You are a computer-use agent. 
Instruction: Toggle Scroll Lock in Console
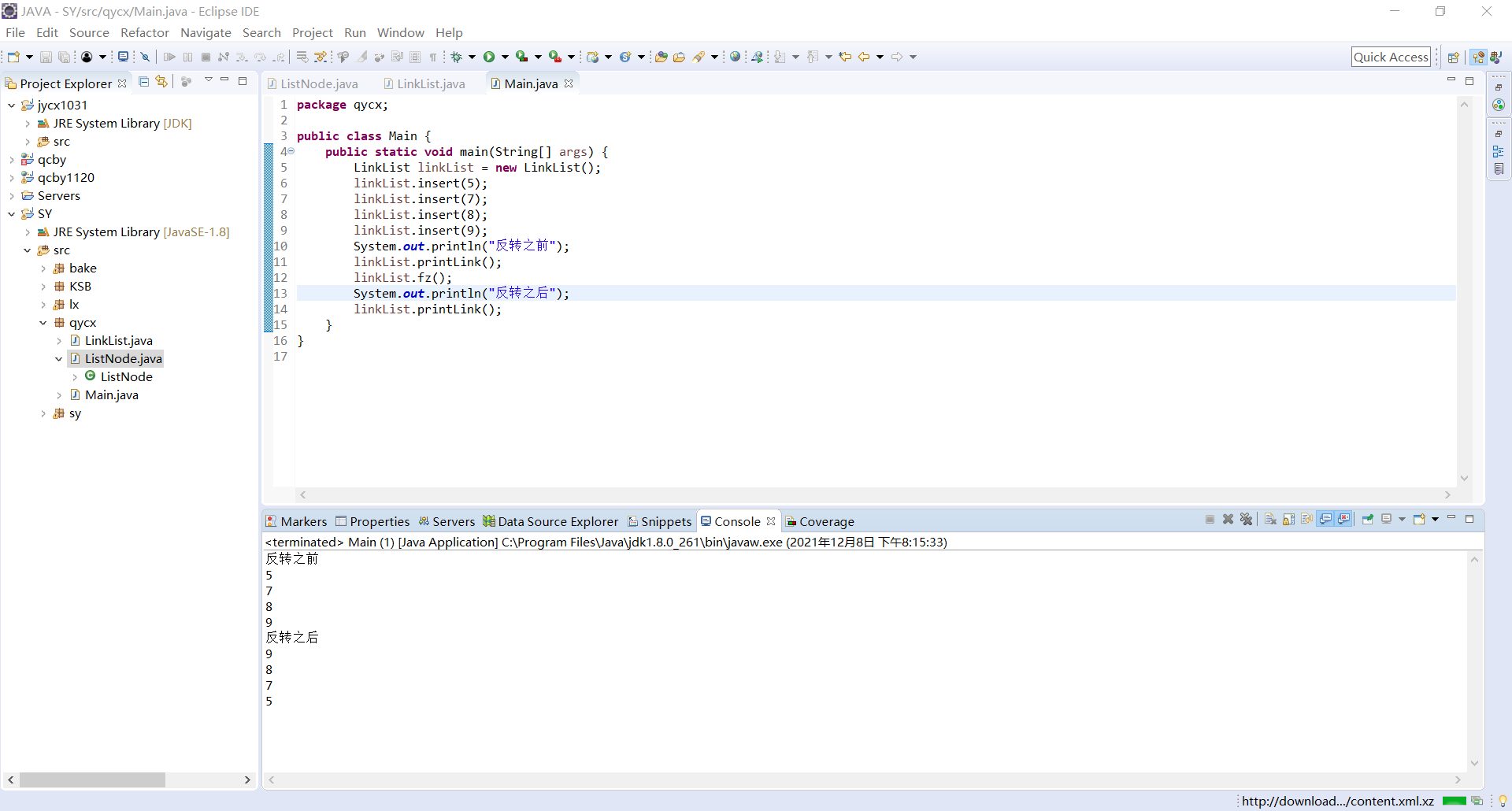tap(1289, 520)
